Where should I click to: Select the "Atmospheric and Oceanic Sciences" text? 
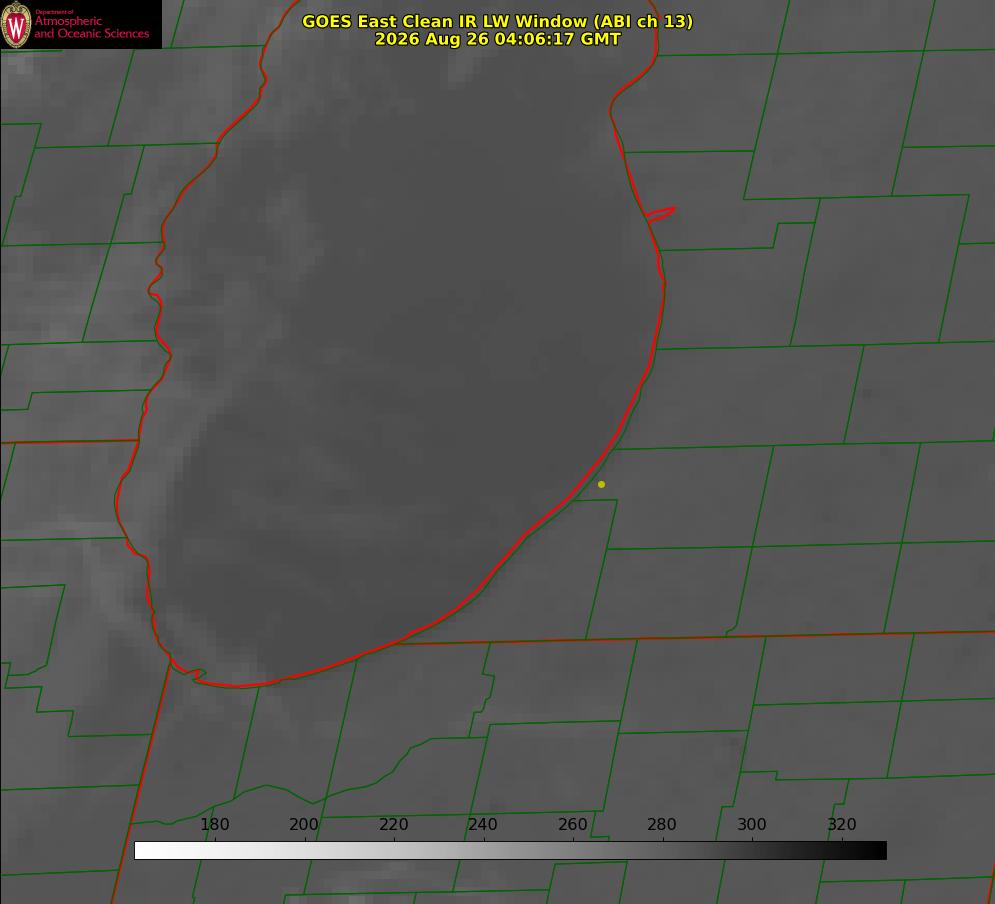tap(92, 27)
